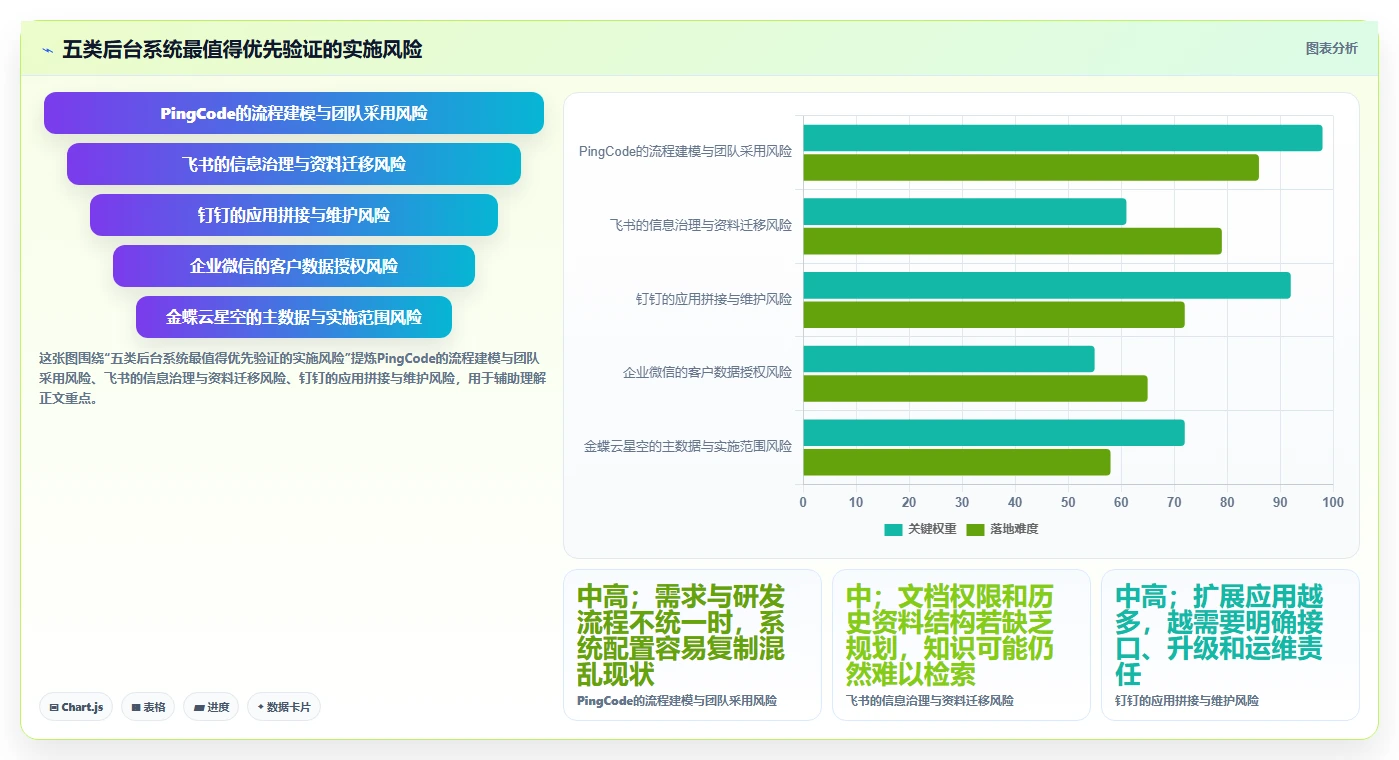The height and width of the screenshot is (760, 1399).
Task: Toggle the 关键权重 legend swatch
Action: [x=893, y=529]
